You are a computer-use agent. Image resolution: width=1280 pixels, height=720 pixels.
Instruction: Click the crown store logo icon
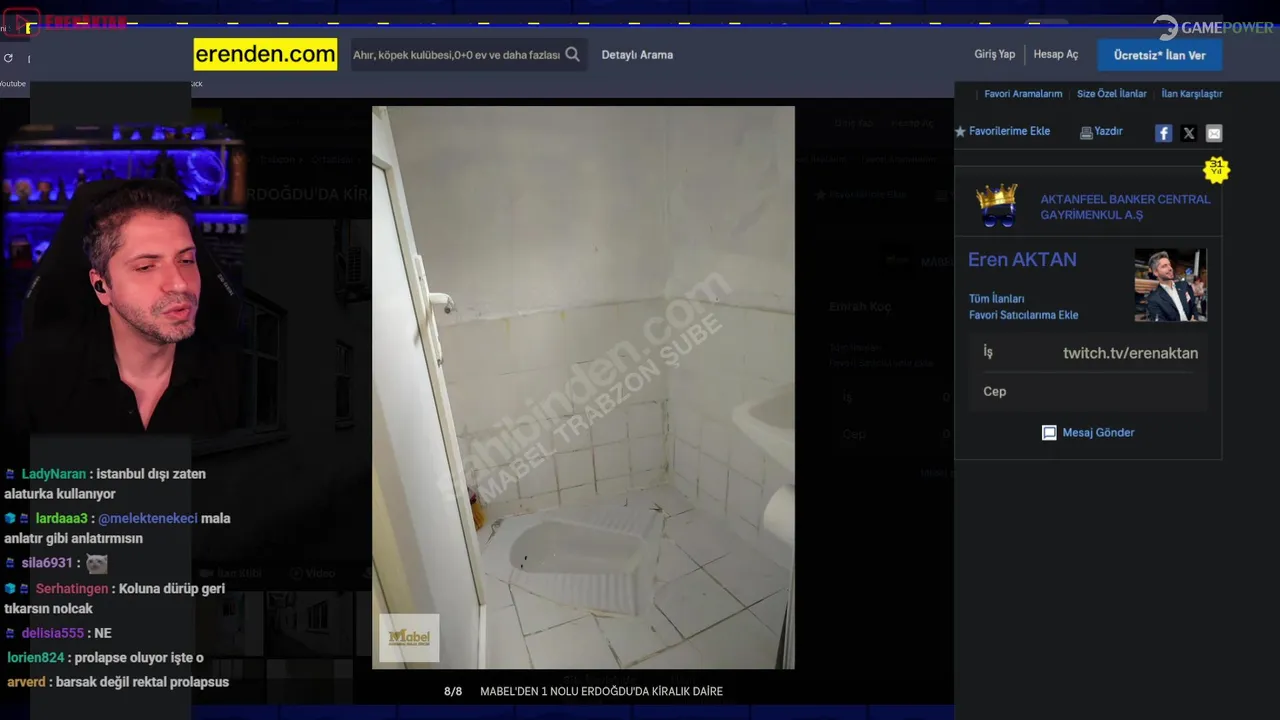[x=997, y=205]
